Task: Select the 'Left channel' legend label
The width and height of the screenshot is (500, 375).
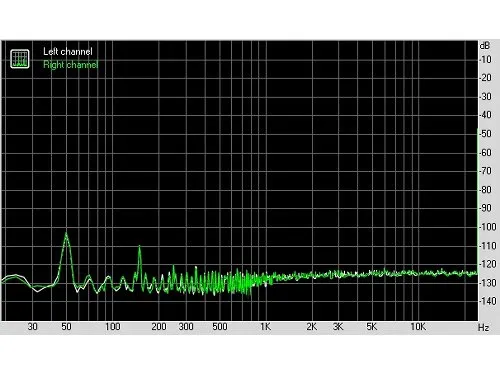Action: 68,51
